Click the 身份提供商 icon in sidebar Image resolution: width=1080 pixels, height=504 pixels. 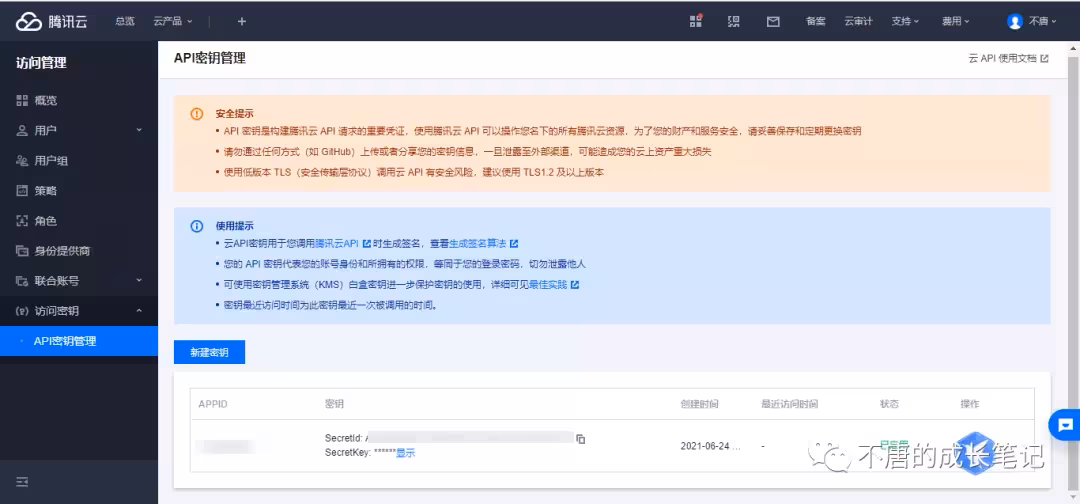(x=22, y=251)
